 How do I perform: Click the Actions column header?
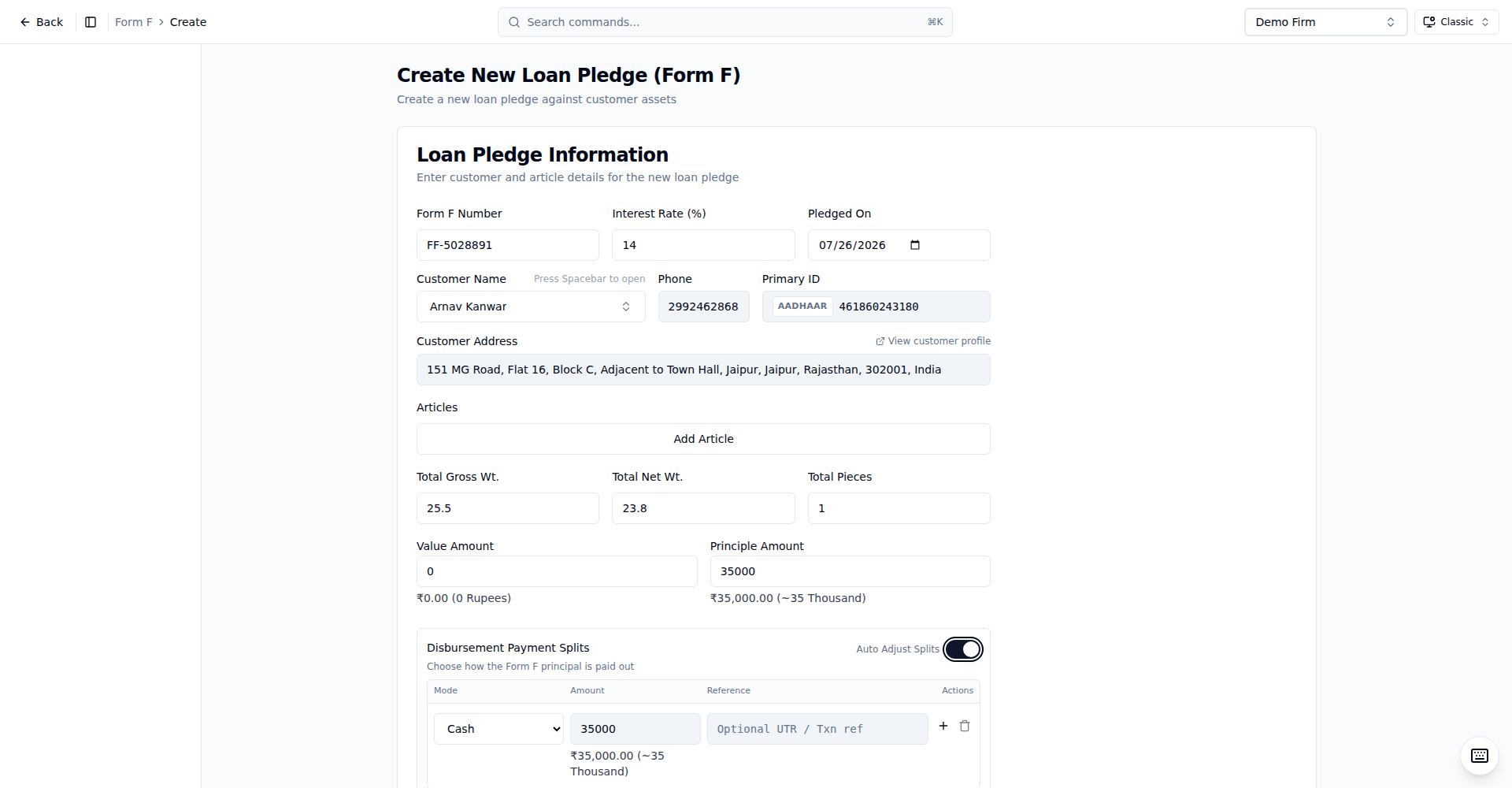tap(958, 690)
